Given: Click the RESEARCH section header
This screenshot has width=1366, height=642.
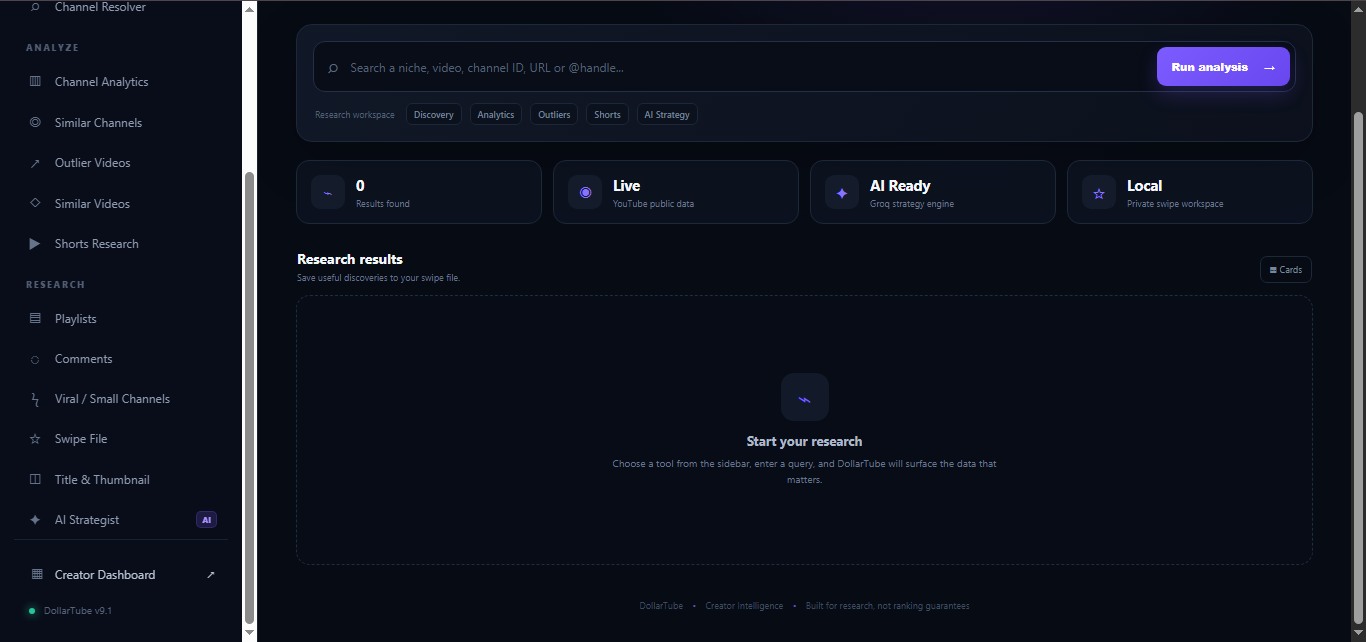Looking at the screenshot, I should [55, 285].
